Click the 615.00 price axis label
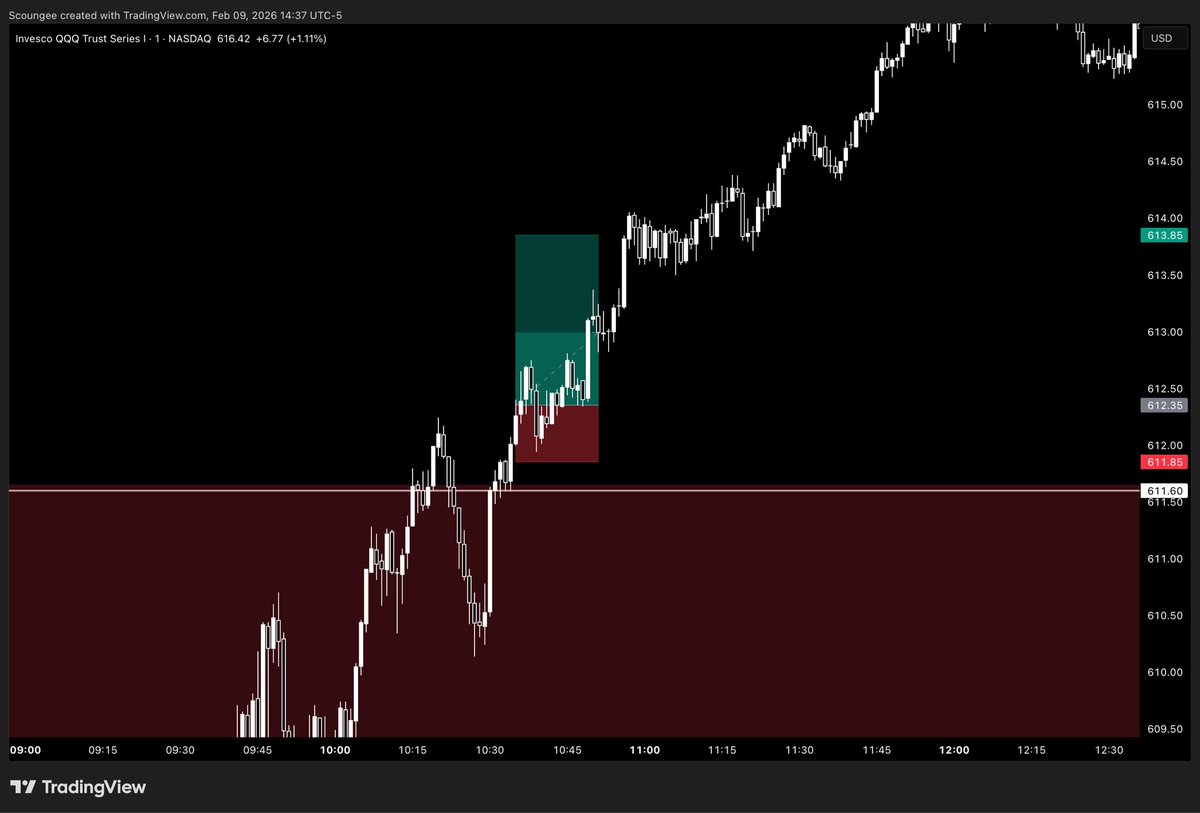This screenshot has width=1200, height=813. (x=1164, y=105)
